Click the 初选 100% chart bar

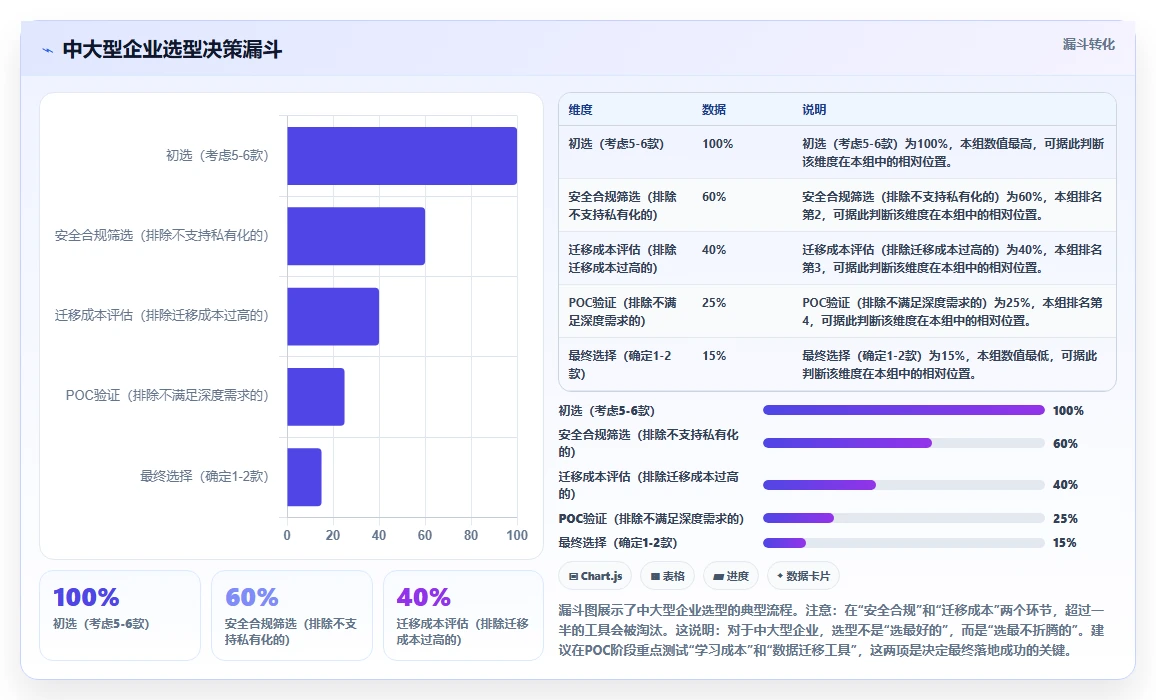(402, 156)
